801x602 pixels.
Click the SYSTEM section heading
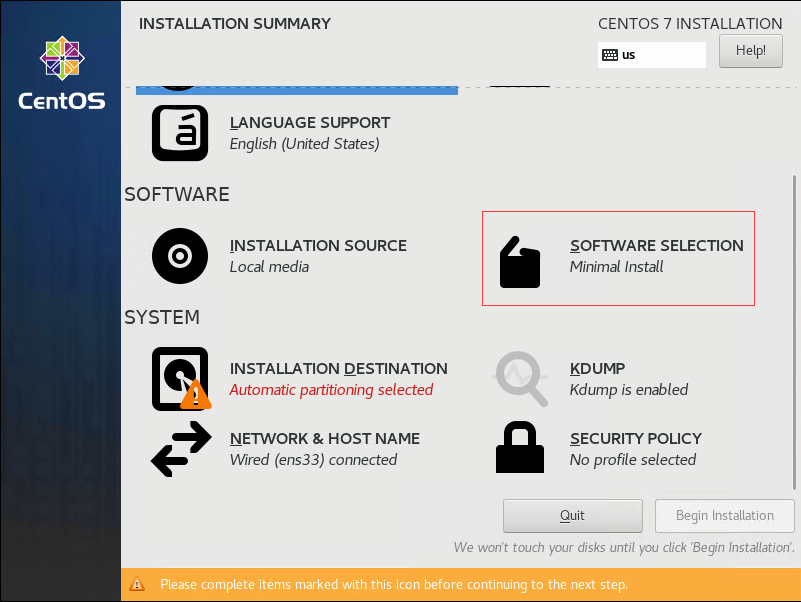tap(162, 317)
